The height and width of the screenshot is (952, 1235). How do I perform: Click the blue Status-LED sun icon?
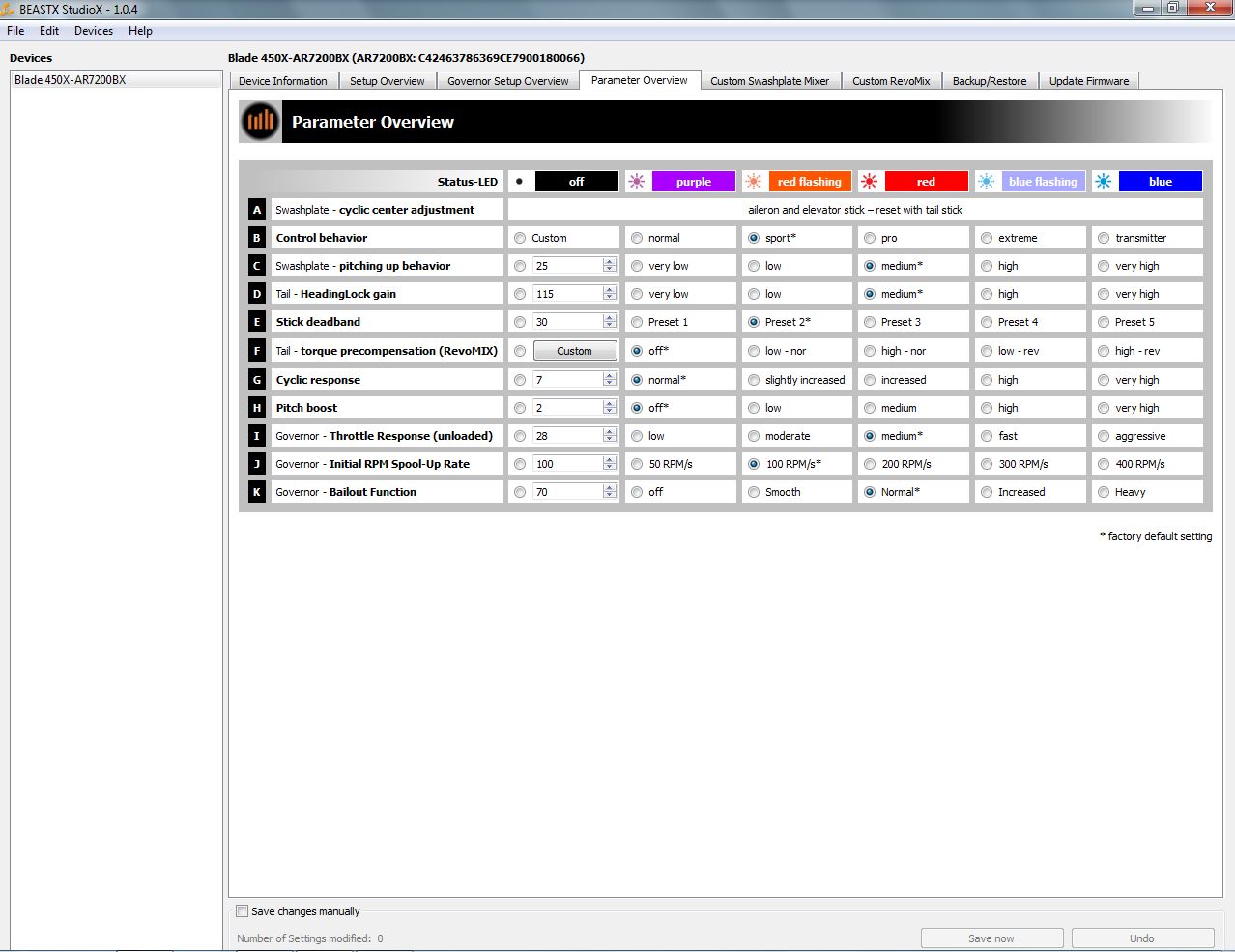click(1104, 182)
